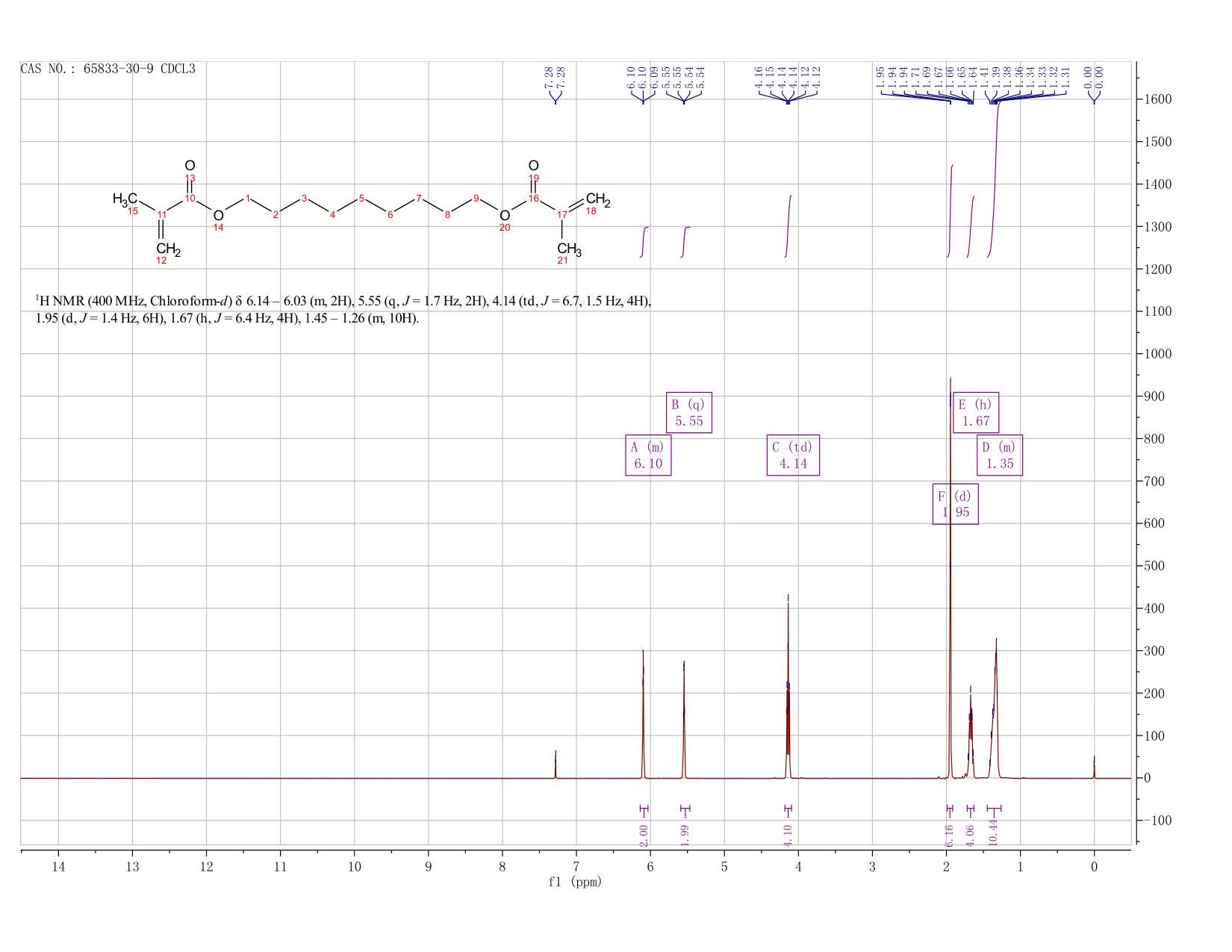Image resolution: width=1232 pixels, height=952 pixels.
Task: Click the 4.16 peak label at top
Action: pyautogui.click(x=759, y=78)
